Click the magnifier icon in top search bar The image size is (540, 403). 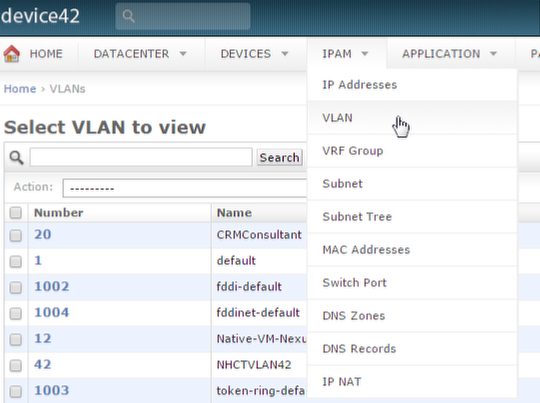pyautogui.click(x=128, y=16)
